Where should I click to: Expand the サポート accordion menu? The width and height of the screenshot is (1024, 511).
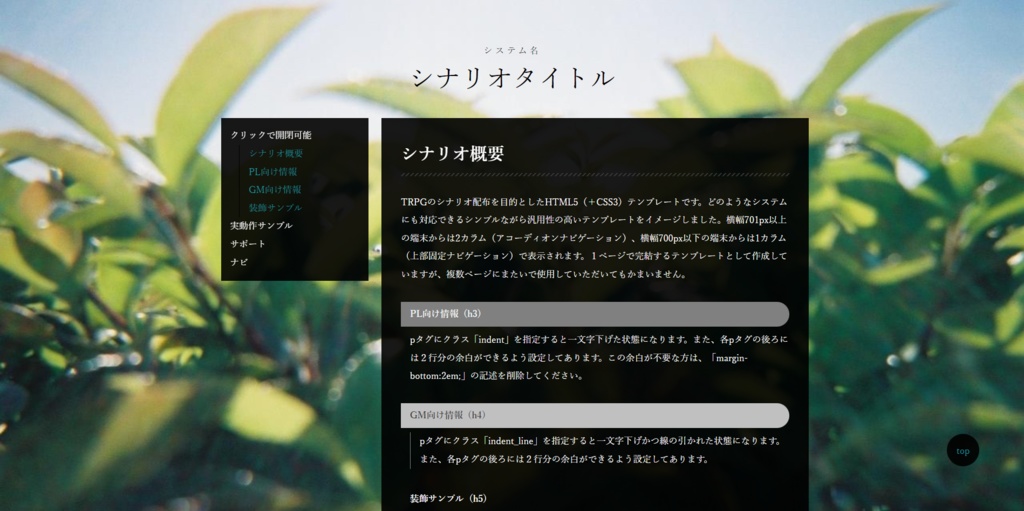(248, 244)
